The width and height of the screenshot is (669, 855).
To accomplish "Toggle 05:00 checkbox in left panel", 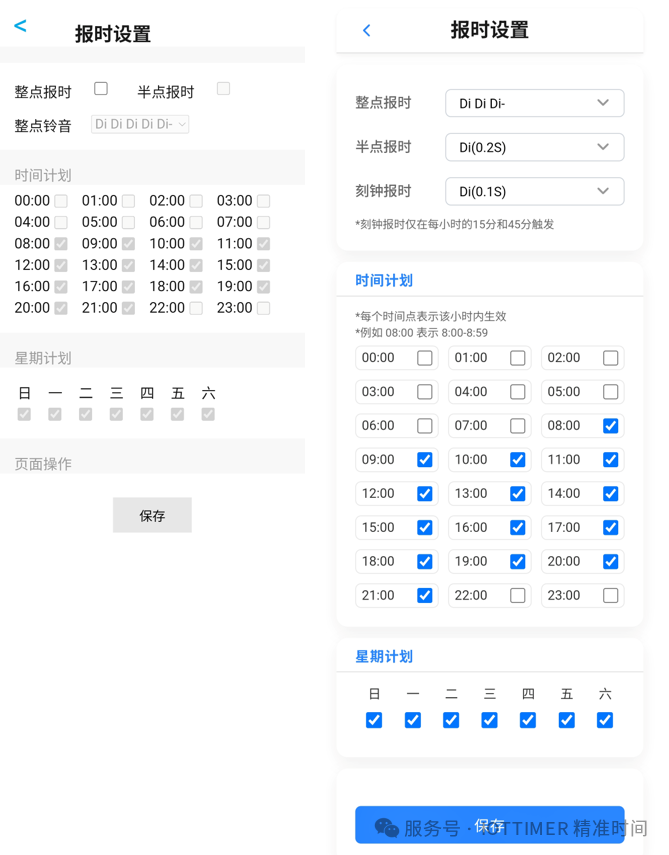I will pyautogui.click(x=128, y=222).
